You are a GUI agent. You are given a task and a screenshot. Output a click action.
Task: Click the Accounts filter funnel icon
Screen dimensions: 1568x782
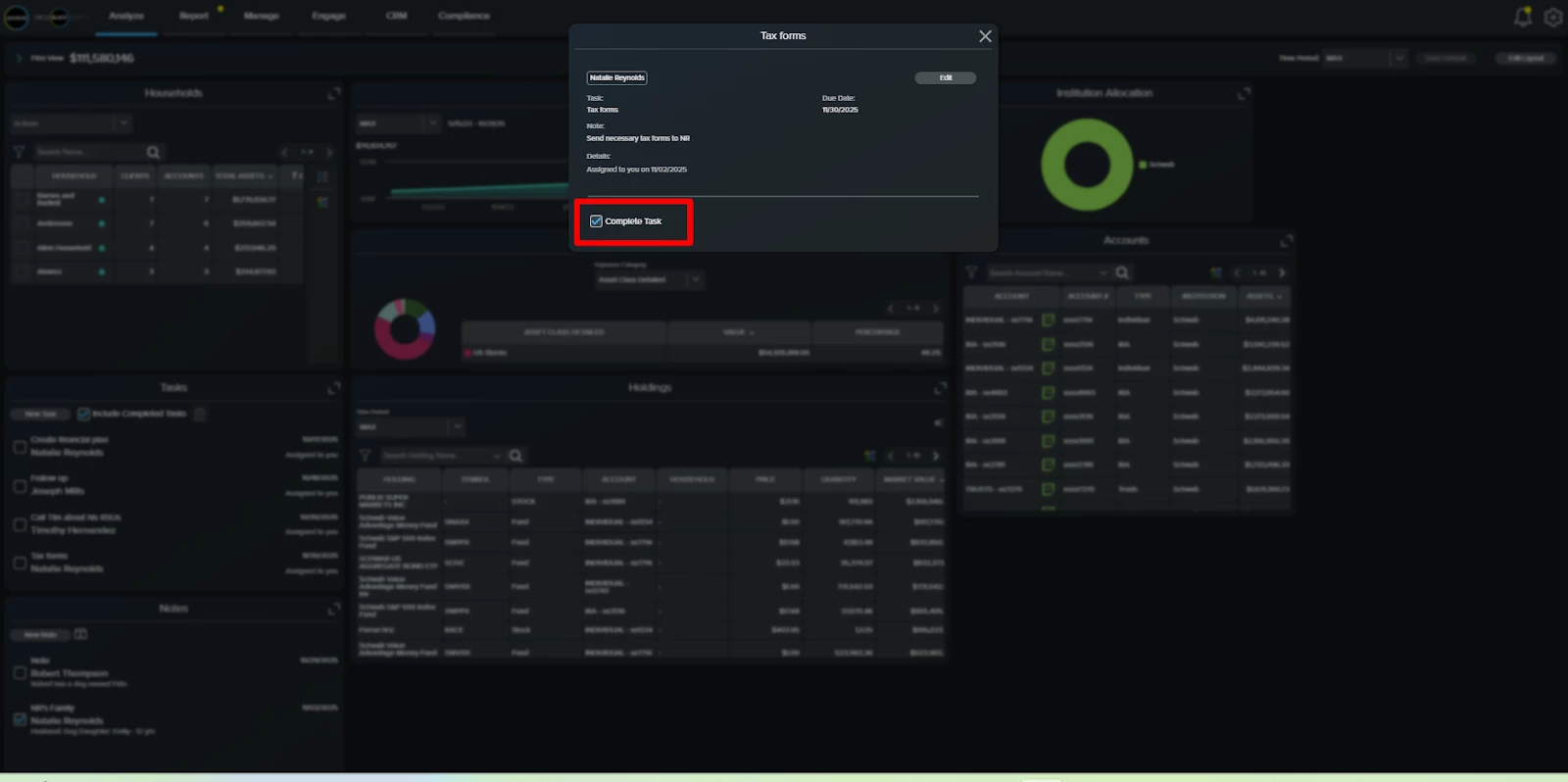(x=971, y=272)
